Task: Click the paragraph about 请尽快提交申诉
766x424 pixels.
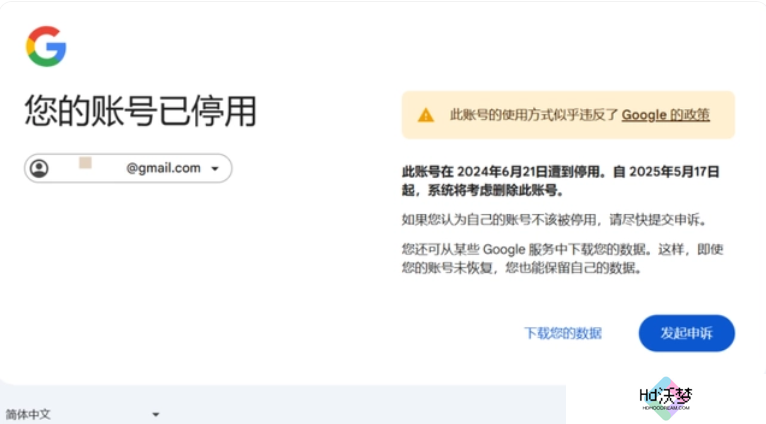Action: tap(560, 219)
